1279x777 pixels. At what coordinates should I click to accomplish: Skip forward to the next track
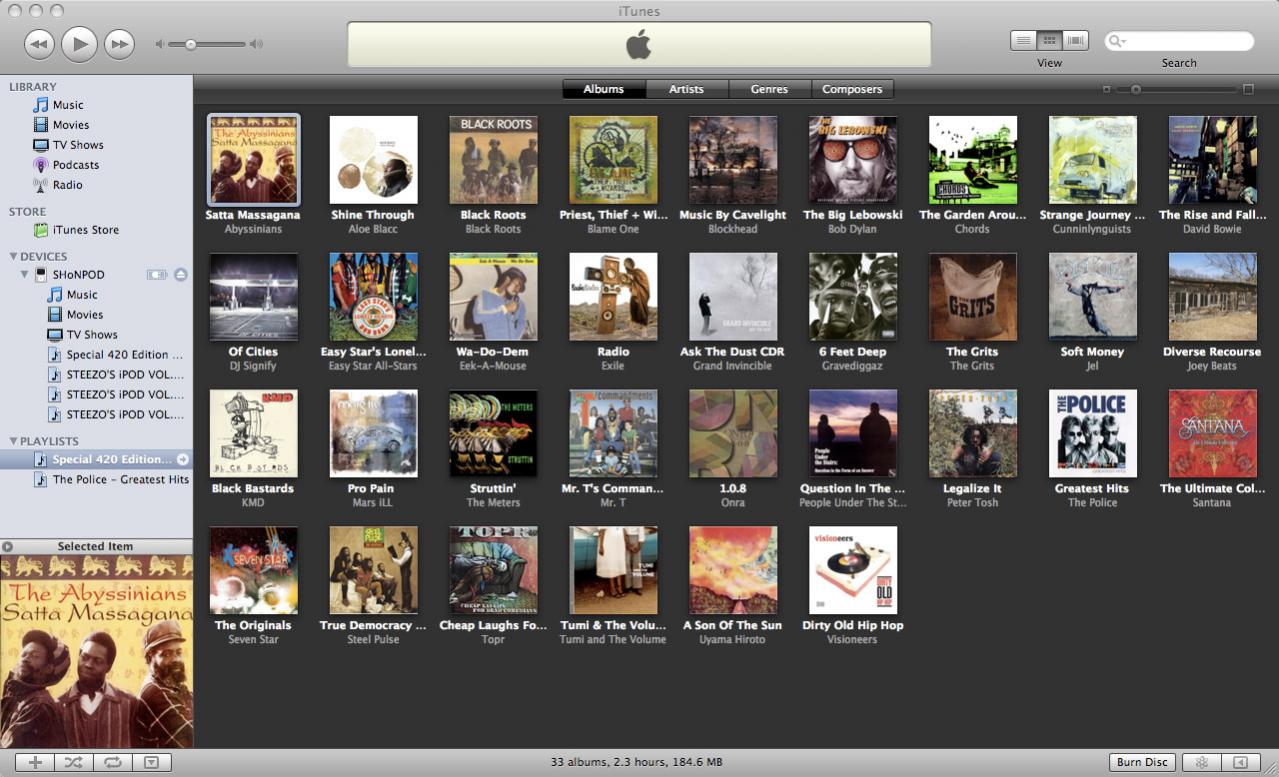pyautogui.click(x=119, y=44)
